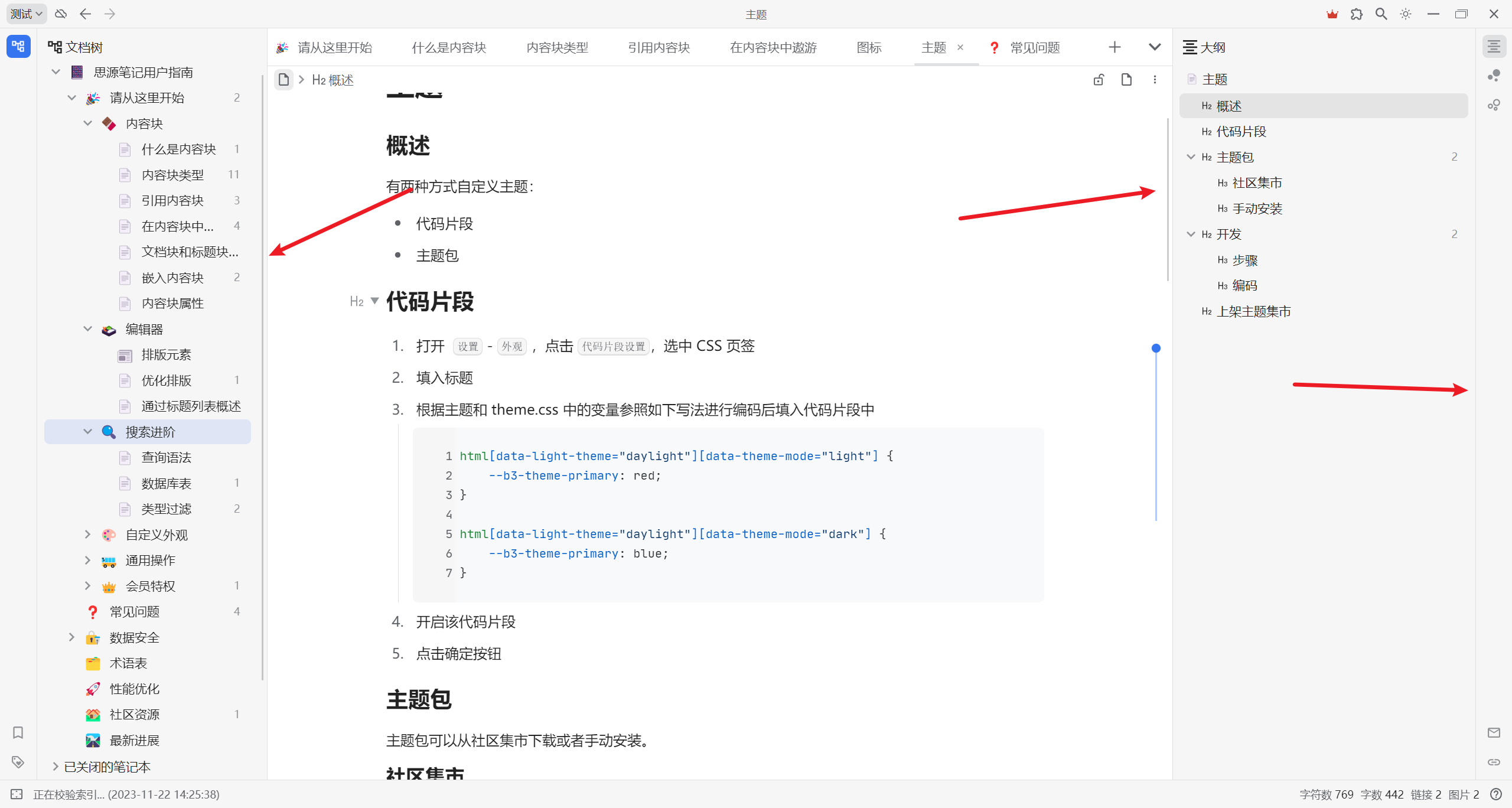Open global search magnifier icon
This screenshot has width=1512, height=808.
point(1381,14)
